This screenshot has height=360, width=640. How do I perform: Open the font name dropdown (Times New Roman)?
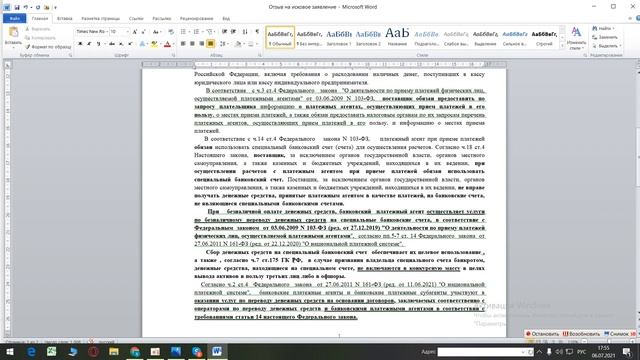pos(107,31)
